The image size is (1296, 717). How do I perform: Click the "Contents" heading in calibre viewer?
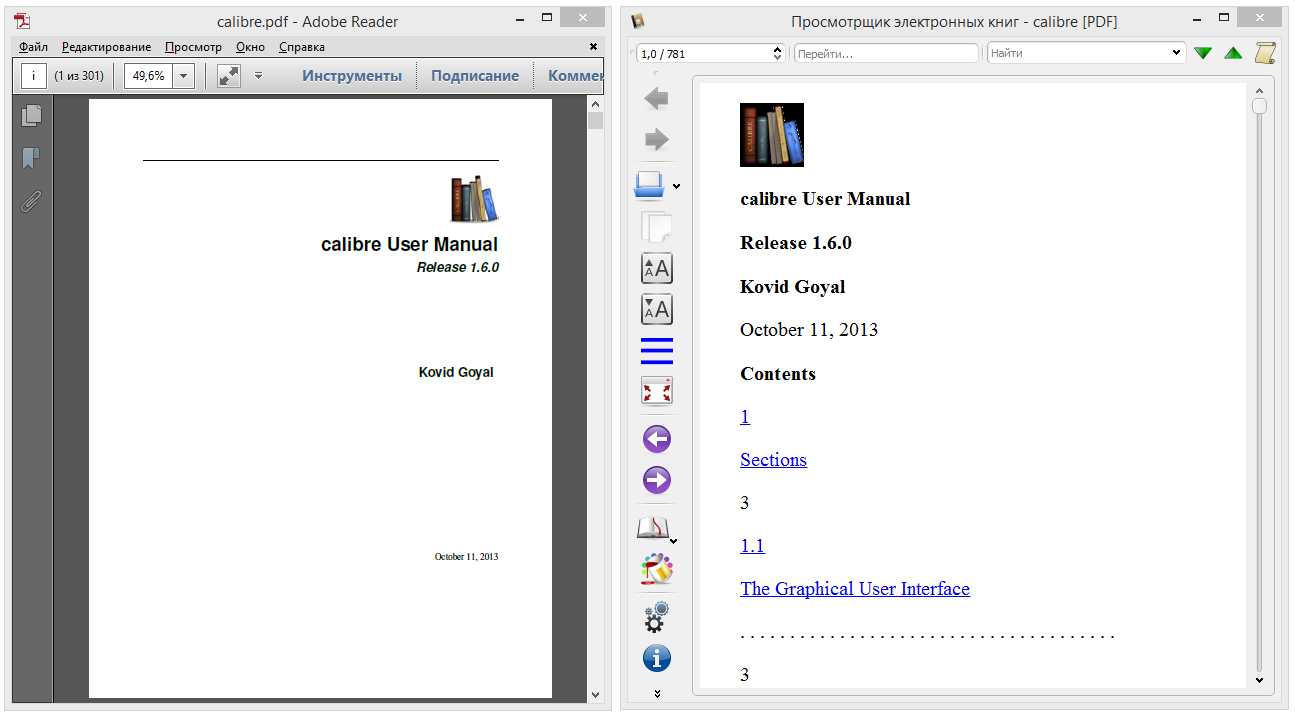(778, 374)
